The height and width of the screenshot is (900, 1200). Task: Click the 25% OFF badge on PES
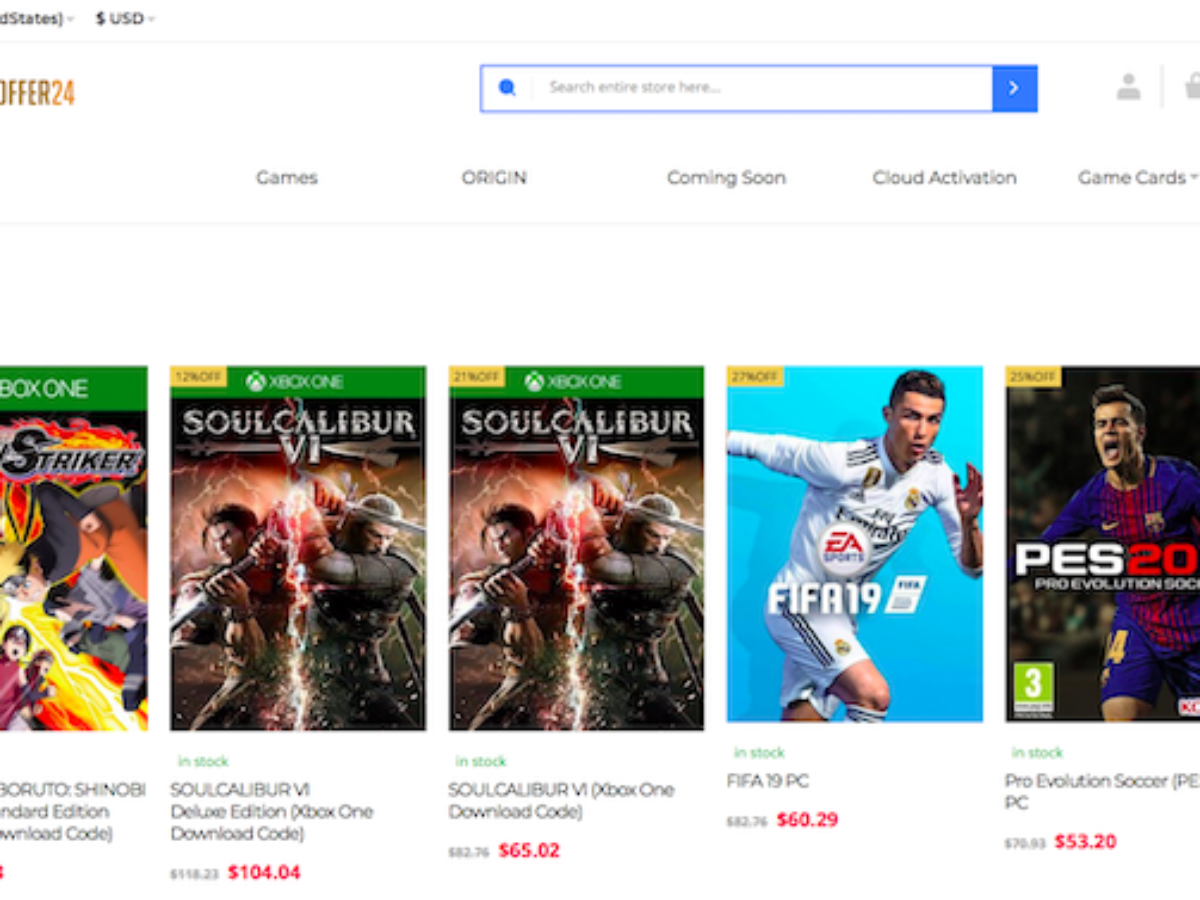[x=1033, y=377]
